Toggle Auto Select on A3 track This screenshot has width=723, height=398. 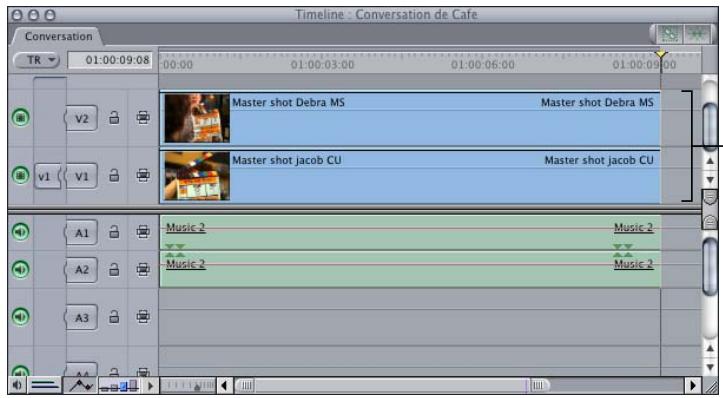click(x=143, y=316)
